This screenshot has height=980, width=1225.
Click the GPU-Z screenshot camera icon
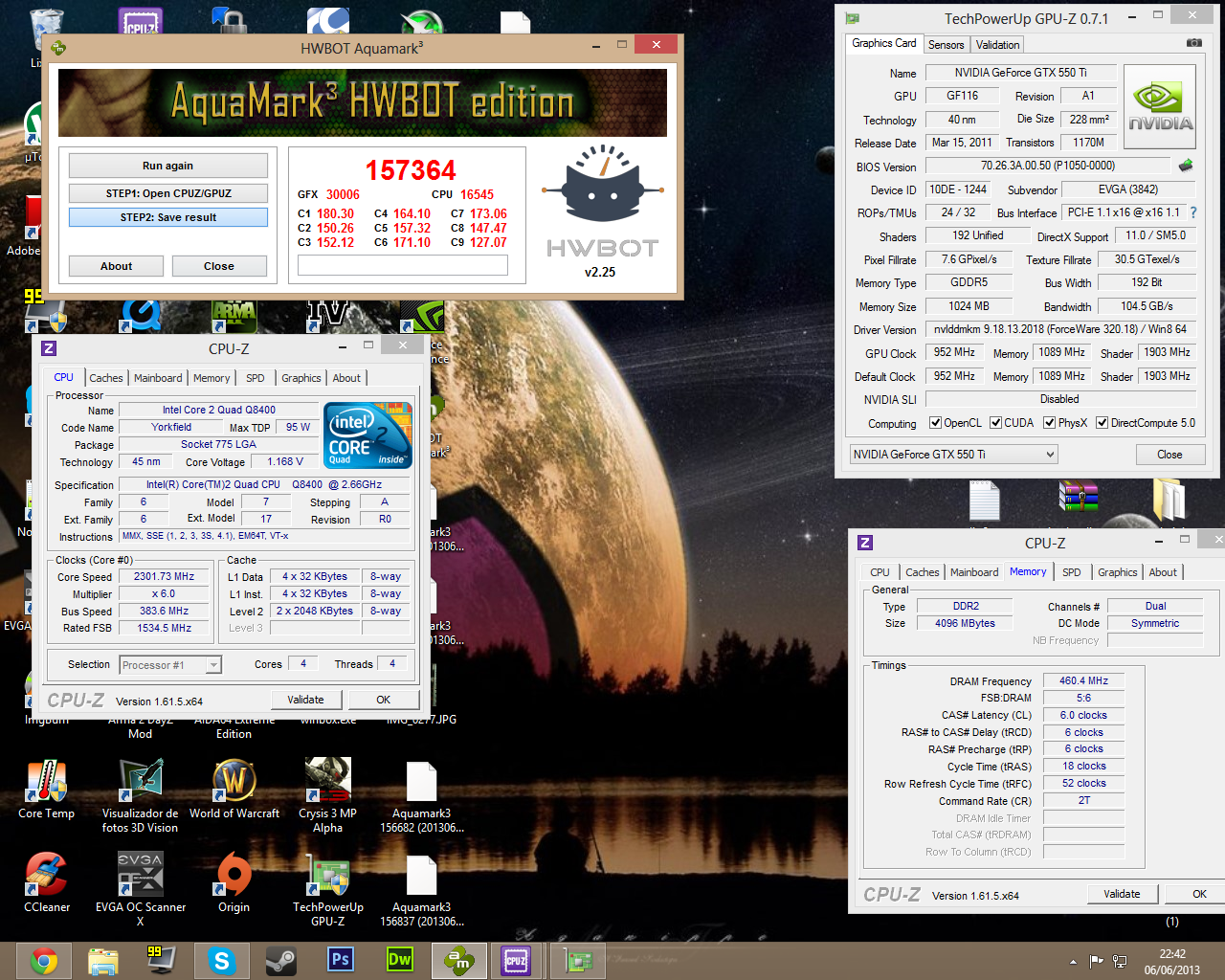click(1193, 43)
